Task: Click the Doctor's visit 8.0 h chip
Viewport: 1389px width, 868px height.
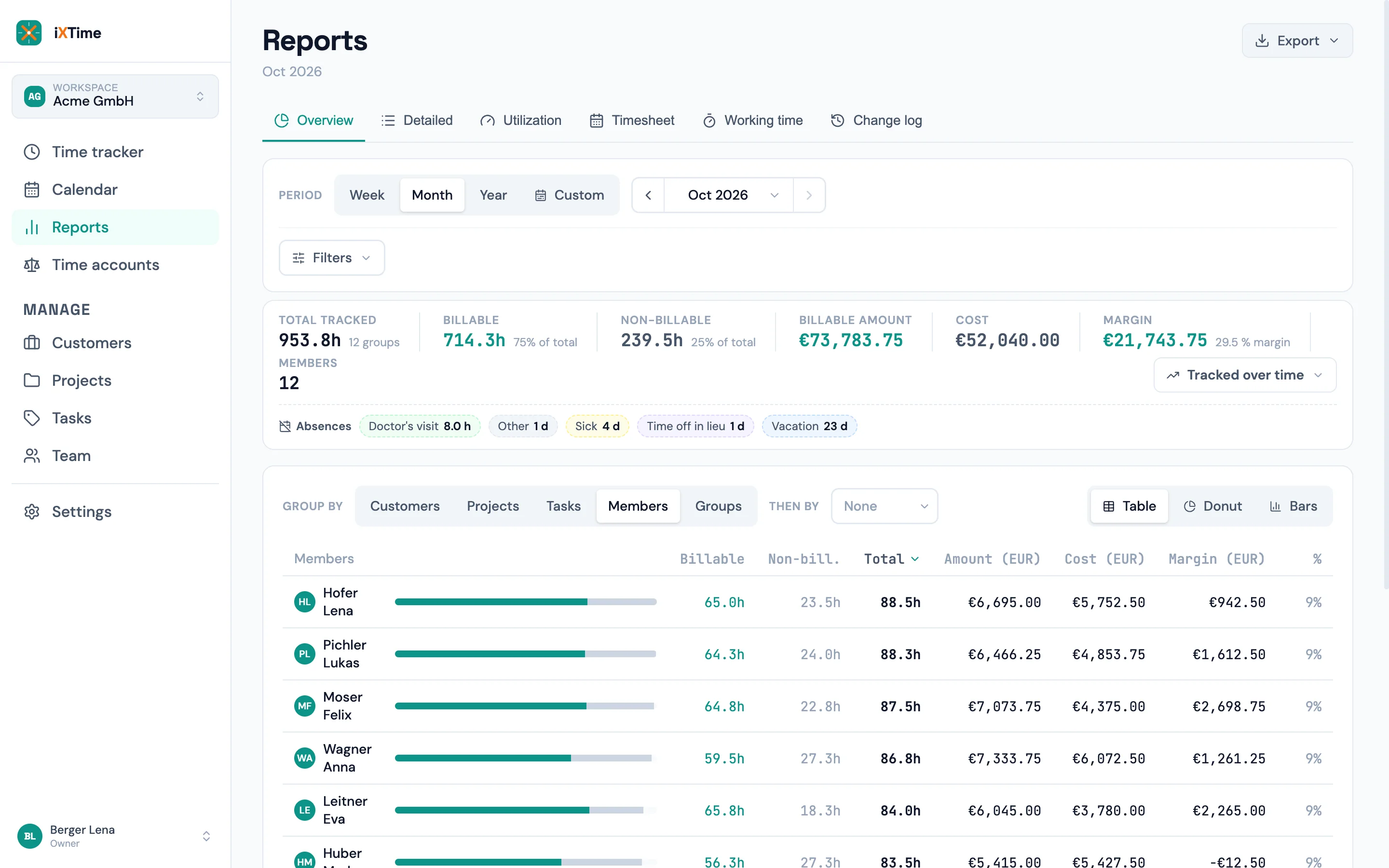Action: point(420,426)
